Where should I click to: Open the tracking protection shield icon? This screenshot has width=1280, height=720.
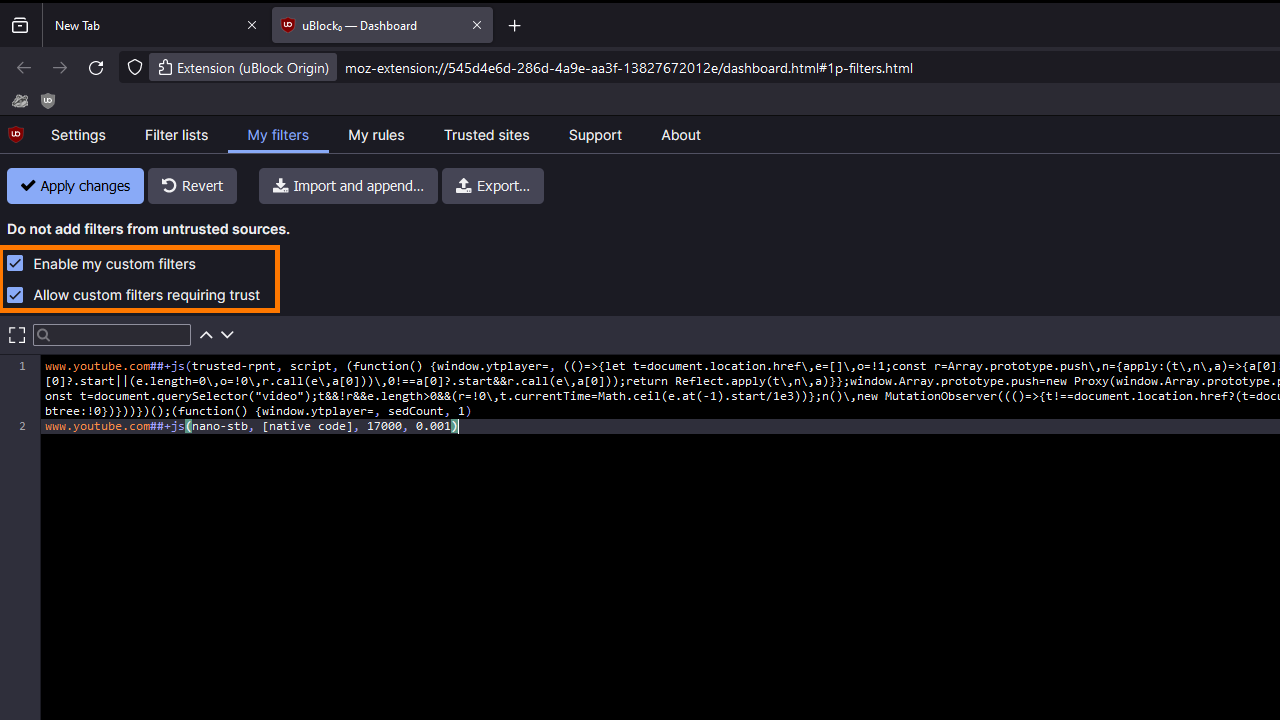[x=135, y=68]
